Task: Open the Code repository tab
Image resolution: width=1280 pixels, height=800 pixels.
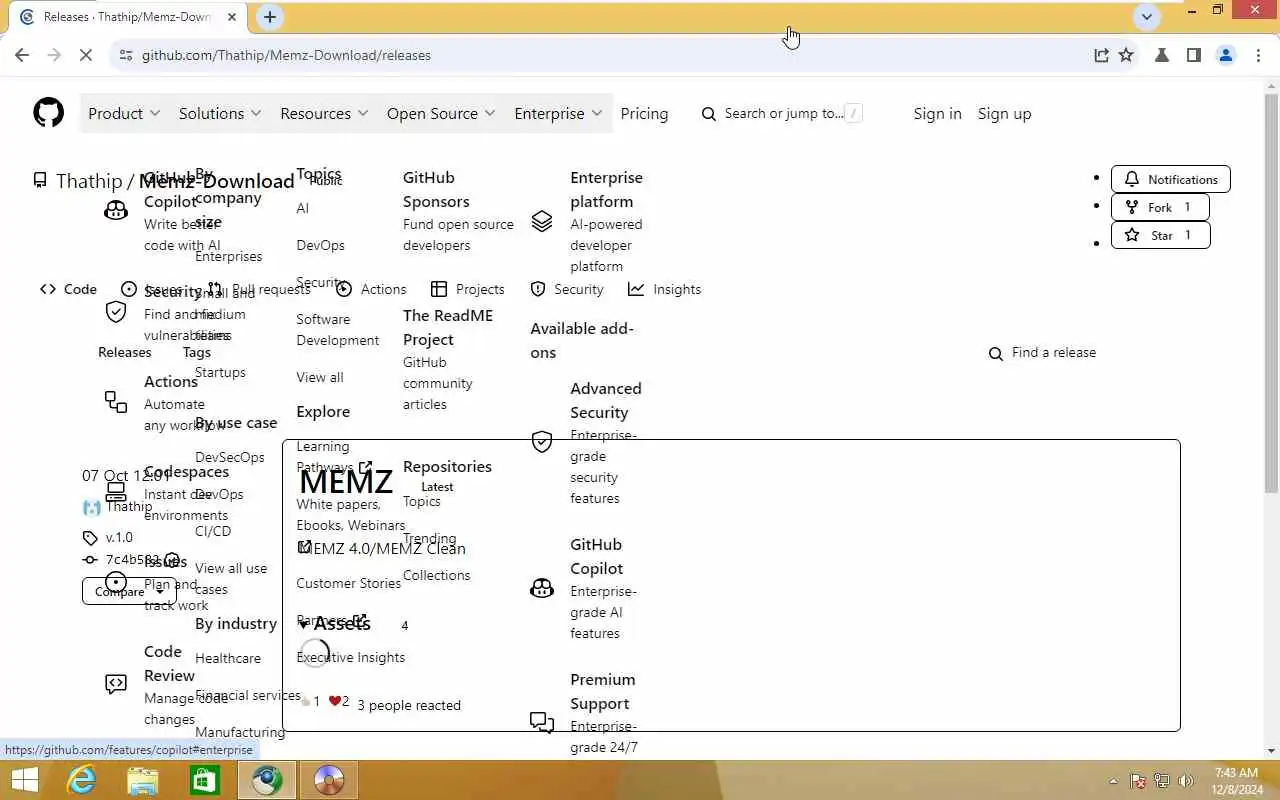Action: 68,289
